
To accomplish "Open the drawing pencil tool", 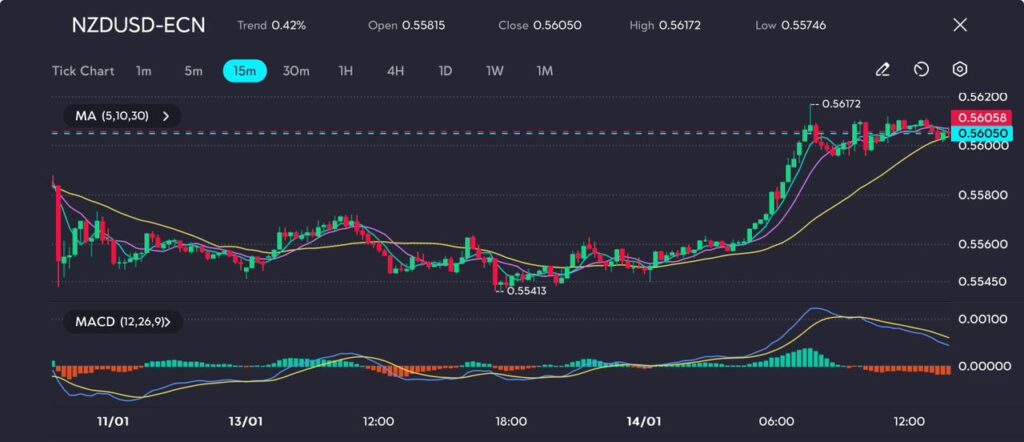I will (882, 70).
